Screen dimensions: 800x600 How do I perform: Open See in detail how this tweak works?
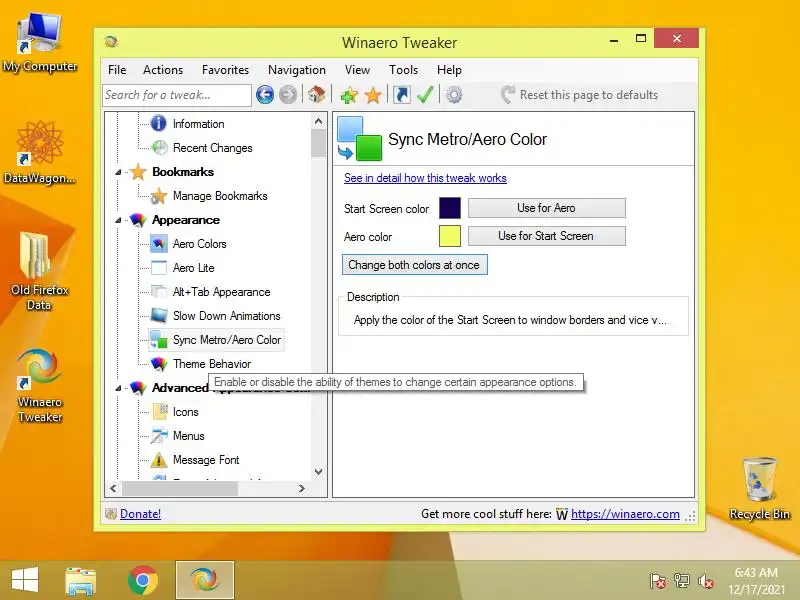[x=425, y=178]
